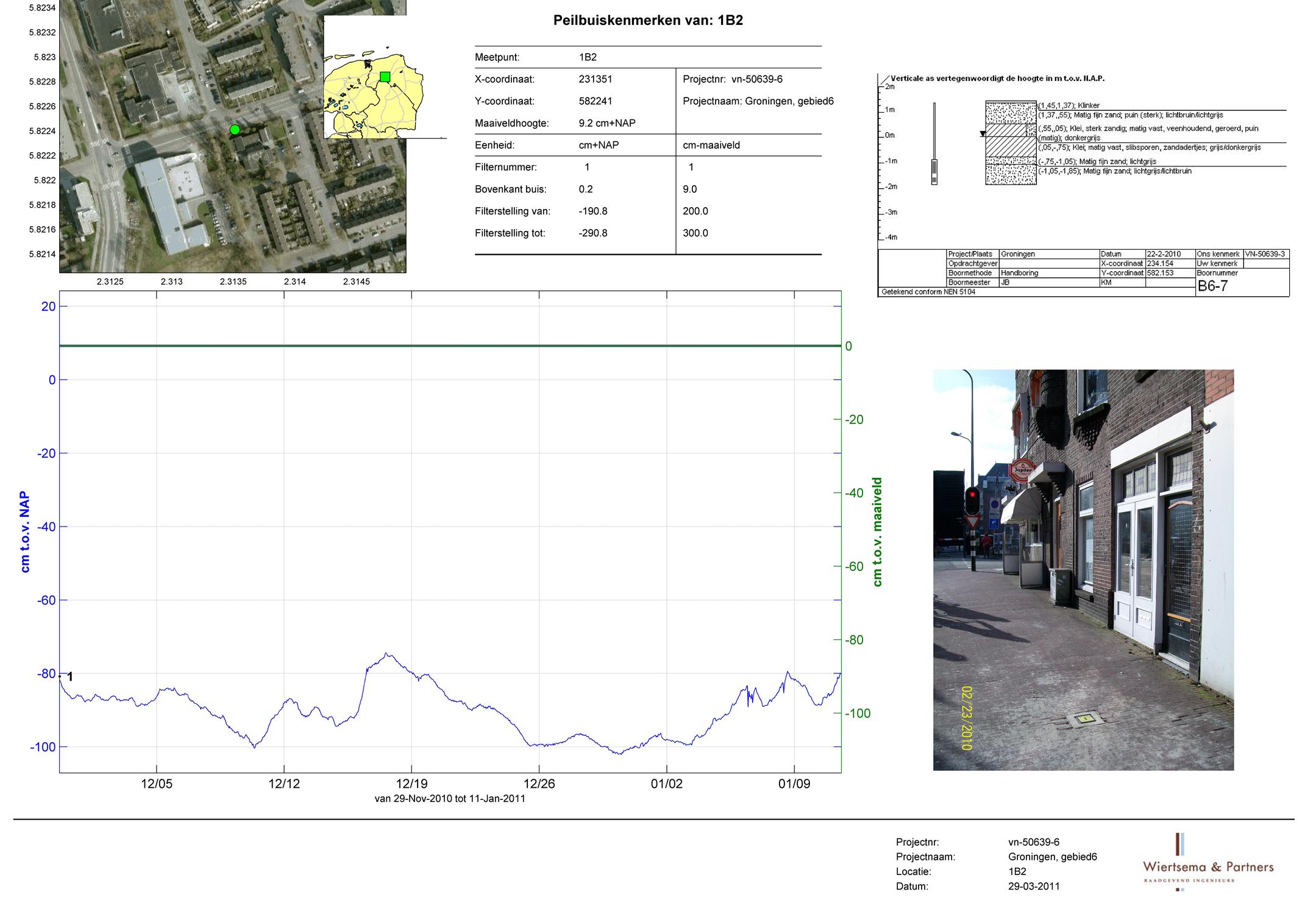Click the green measurement point on aerial map
Viewport: 1316px width, 900px height.
pyautogui.click(x=235, y=129)
